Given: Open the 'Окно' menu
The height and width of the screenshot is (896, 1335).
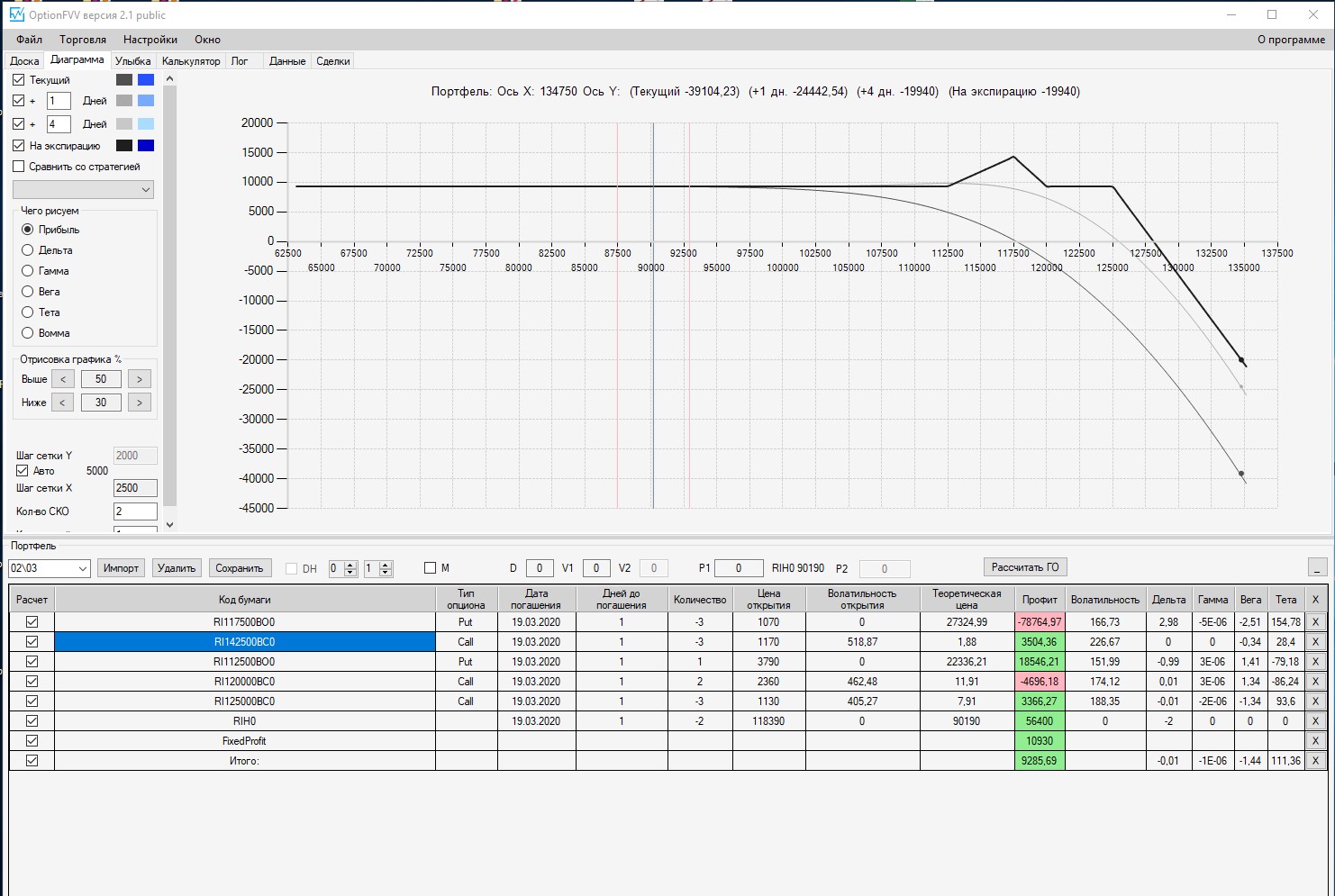Looking at the screenshot, I should (x=207, y=40).
